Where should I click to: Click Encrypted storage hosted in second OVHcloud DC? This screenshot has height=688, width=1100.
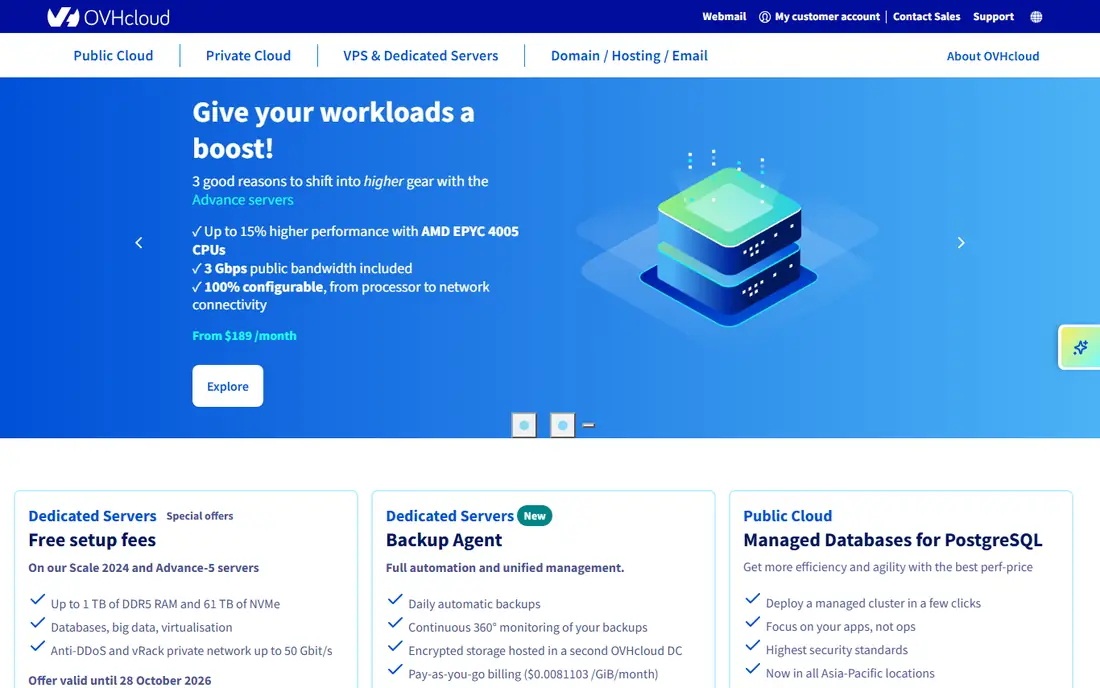545,651
